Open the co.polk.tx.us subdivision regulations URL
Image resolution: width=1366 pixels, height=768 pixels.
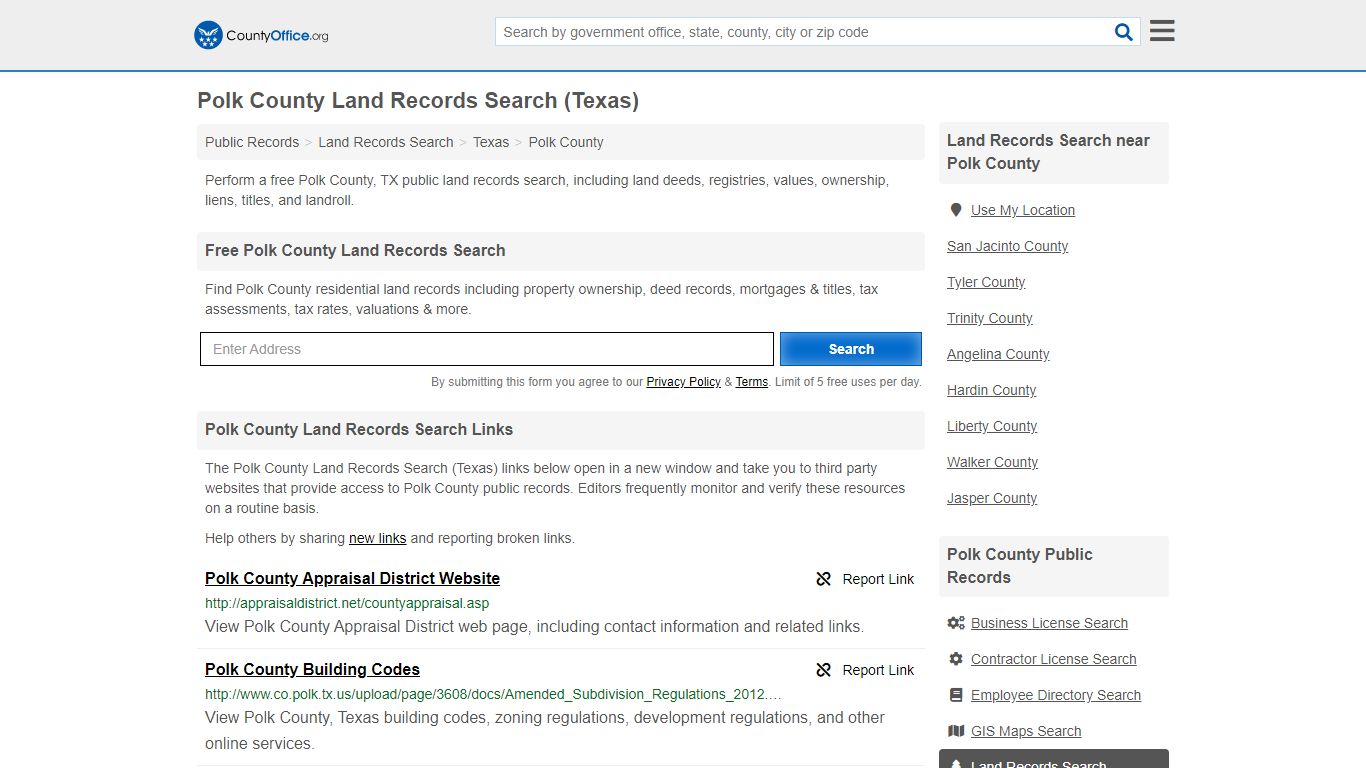point(493,694)
